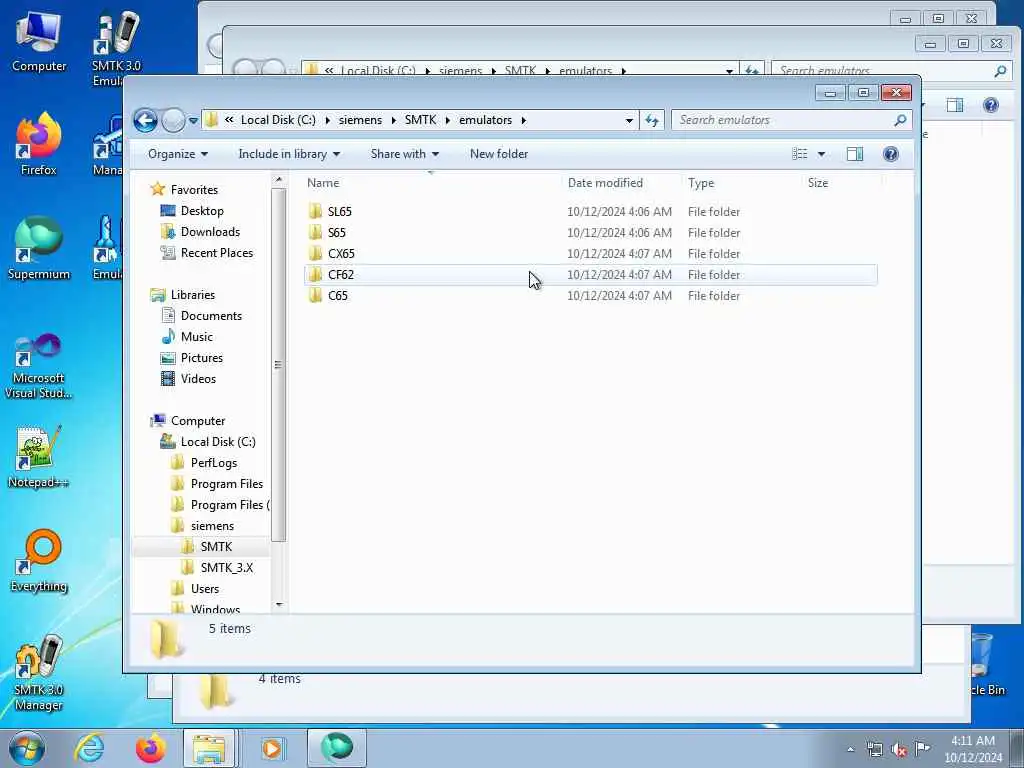The image size is (1024, 768).
Task: Launch Microsoft Visual Studio shortcut
Action: click(x=39, y=366)
